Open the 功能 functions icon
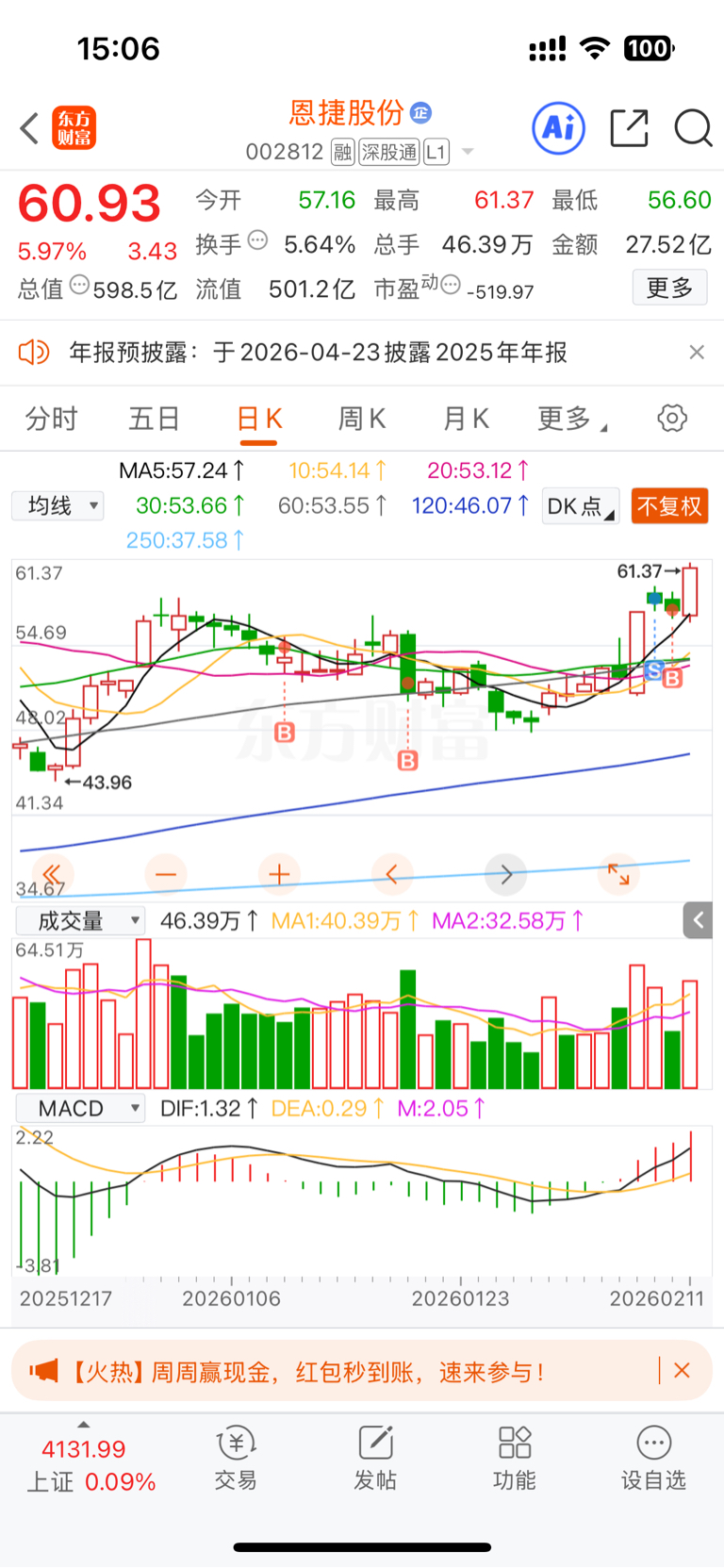Viewport: 724px width, 1568px height. pyautogui.click(x=515, y=1459)
